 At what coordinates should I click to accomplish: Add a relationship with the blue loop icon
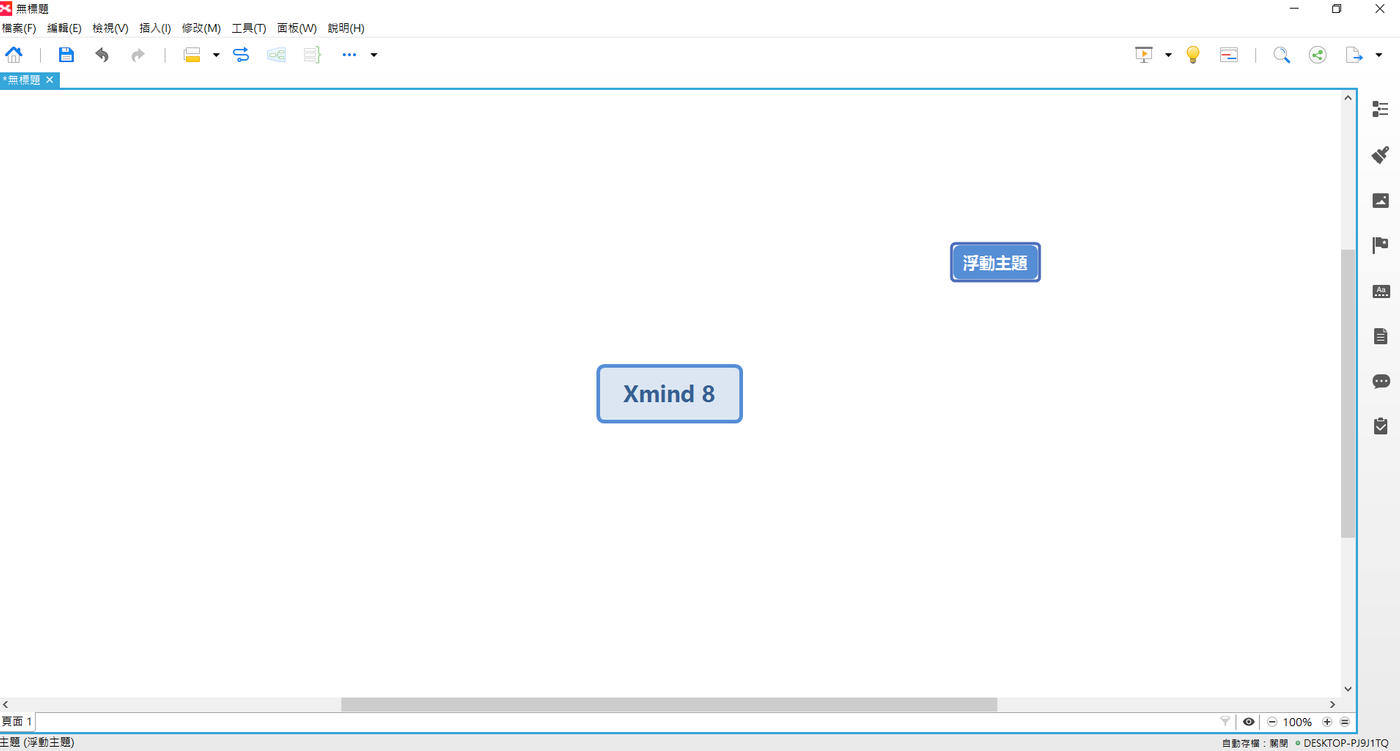(241, 55)
